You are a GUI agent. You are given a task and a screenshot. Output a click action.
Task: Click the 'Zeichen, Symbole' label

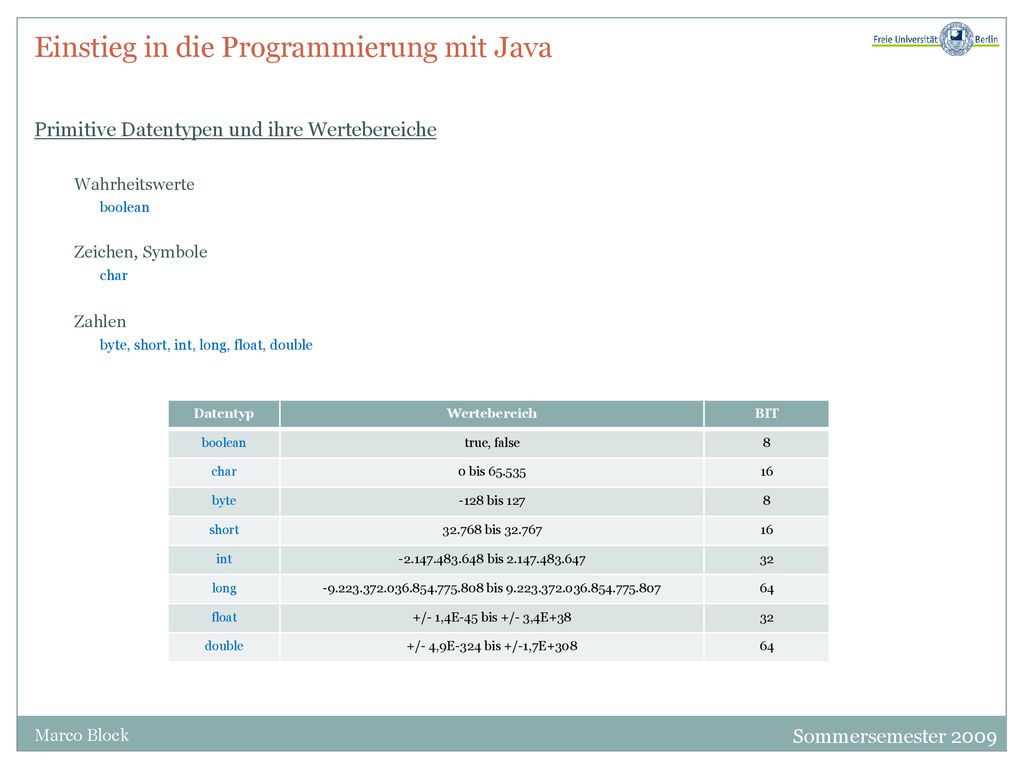click(140, 252)
